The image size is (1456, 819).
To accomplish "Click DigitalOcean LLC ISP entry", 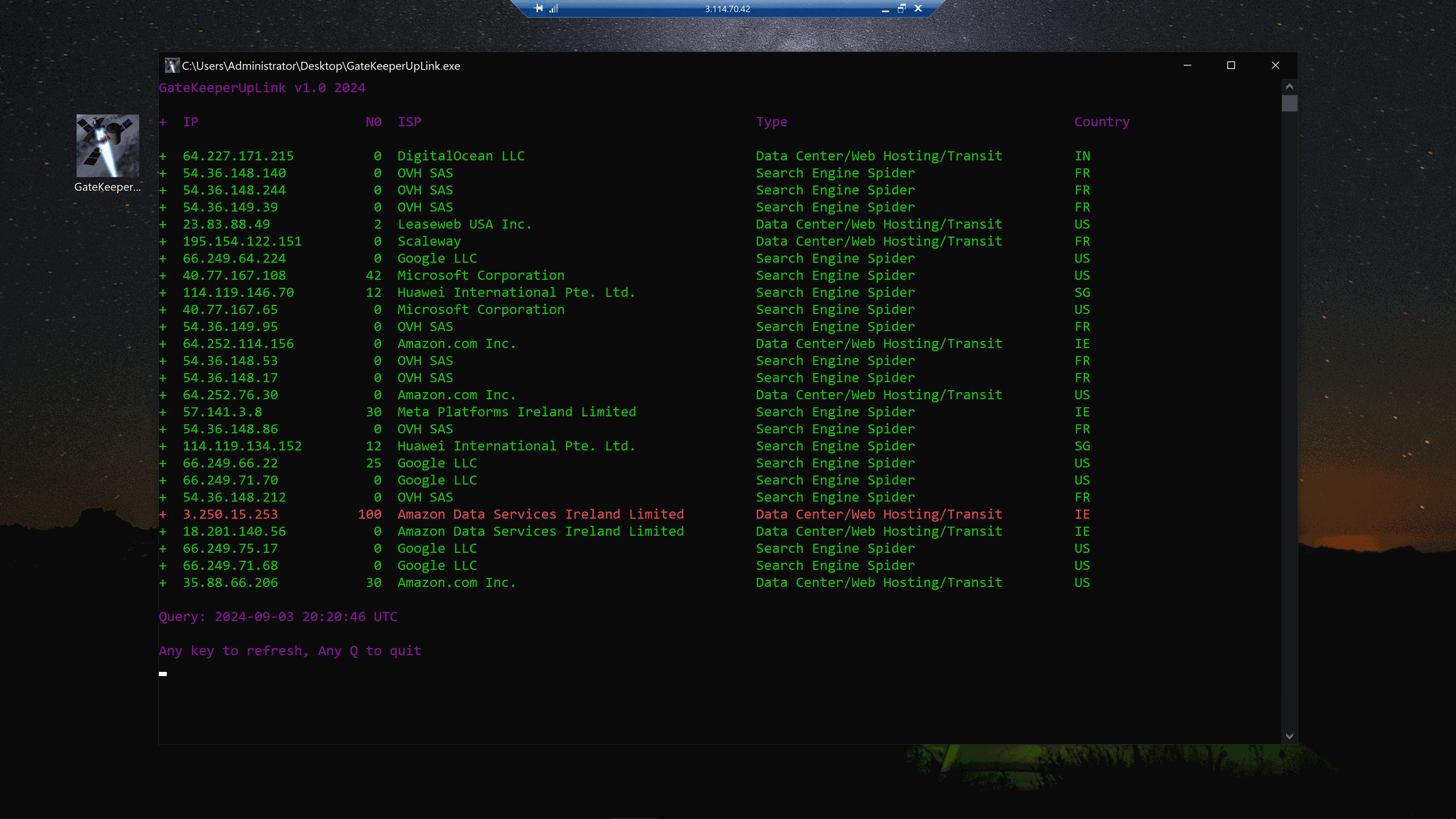I will click(461, 156).
